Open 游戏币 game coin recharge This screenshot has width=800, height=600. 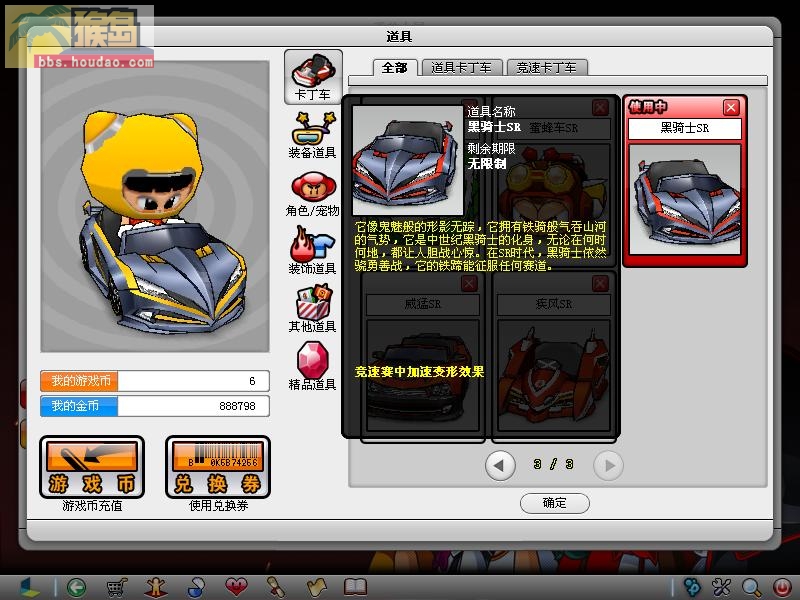92,467
